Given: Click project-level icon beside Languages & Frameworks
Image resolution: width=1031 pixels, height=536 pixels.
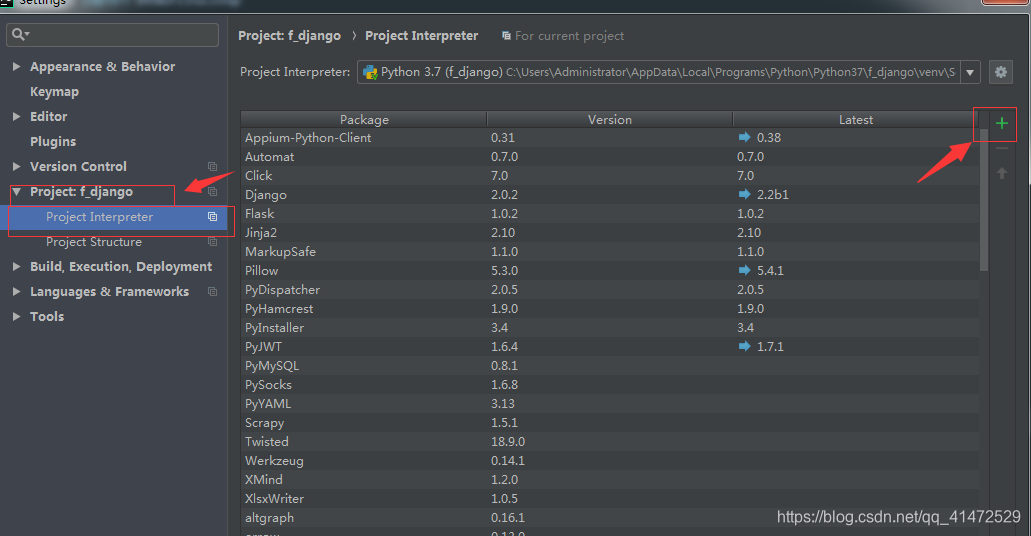Looking at the screenshot, I should pos(212,291).
